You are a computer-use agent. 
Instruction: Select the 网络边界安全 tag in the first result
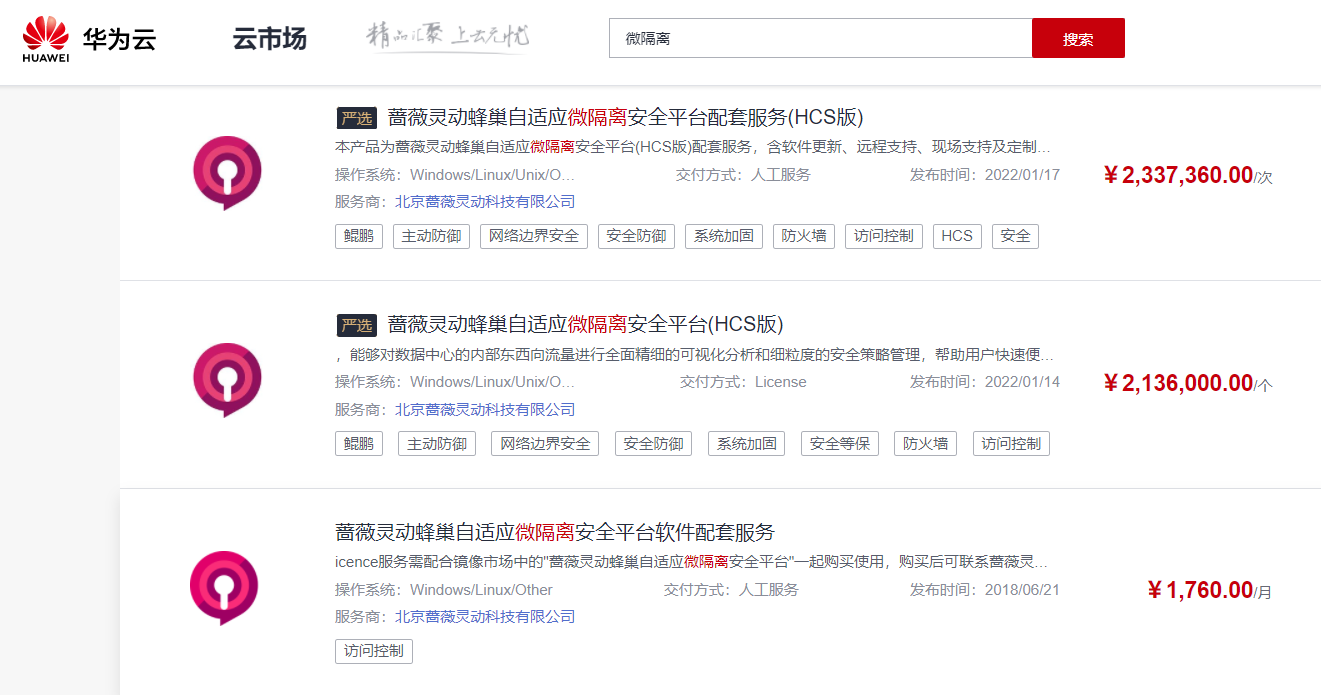tap(534, 236)
